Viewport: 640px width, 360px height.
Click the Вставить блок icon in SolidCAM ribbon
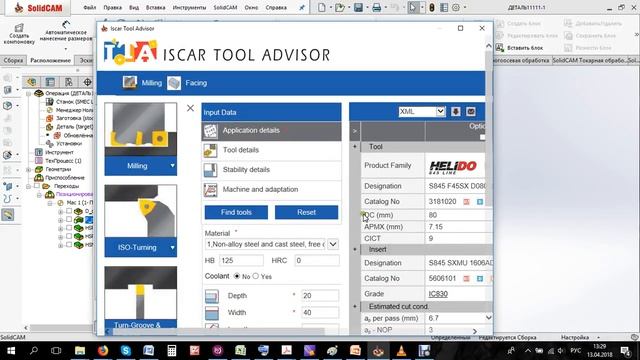(x=500, y=48)
